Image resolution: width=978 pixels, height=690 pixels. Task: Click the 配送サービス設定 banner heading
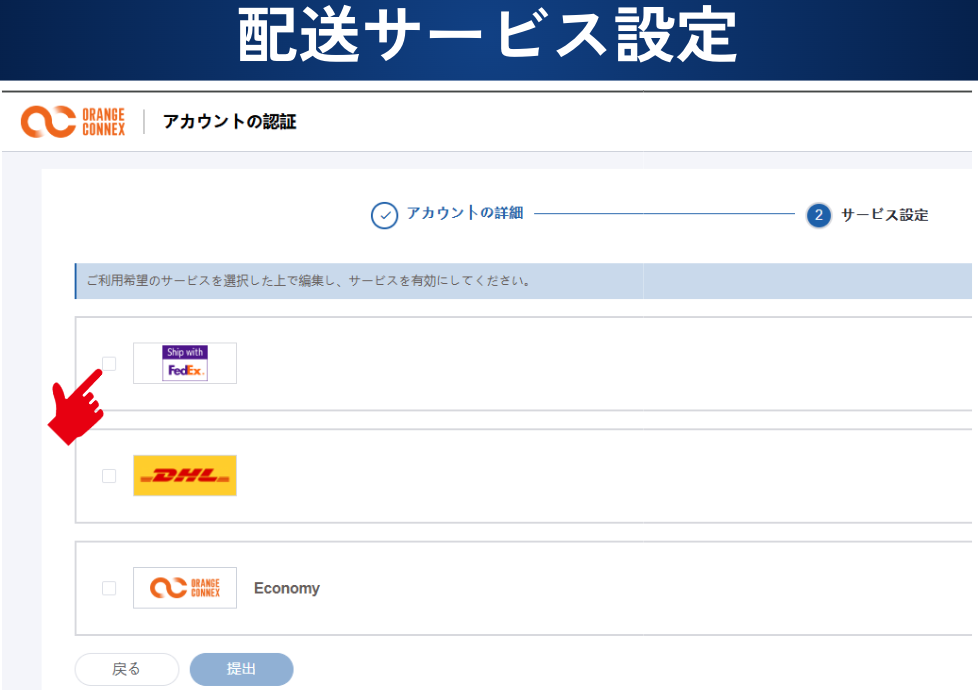pyautogui.click(x=487, y=35)
